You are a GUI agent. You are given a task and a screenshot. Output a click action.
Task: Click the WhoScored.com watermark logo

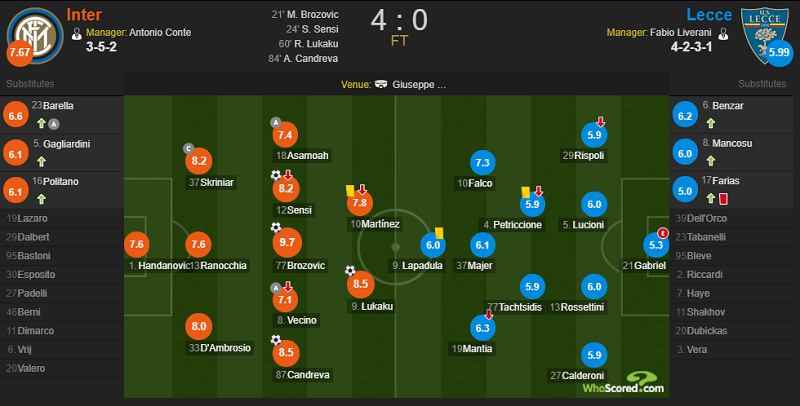pos(623,383)
